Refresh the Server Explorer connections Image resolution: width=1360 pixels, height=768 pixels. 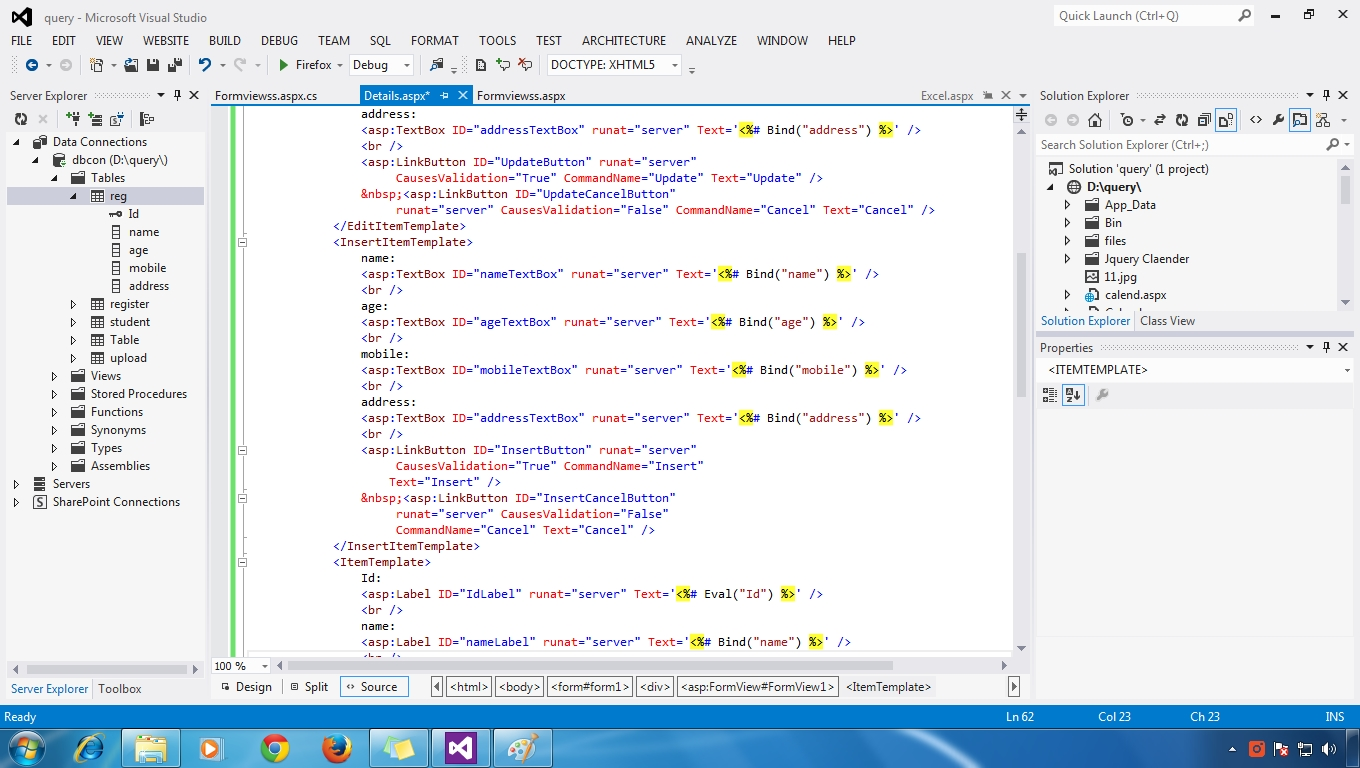(x=22, y=118)
